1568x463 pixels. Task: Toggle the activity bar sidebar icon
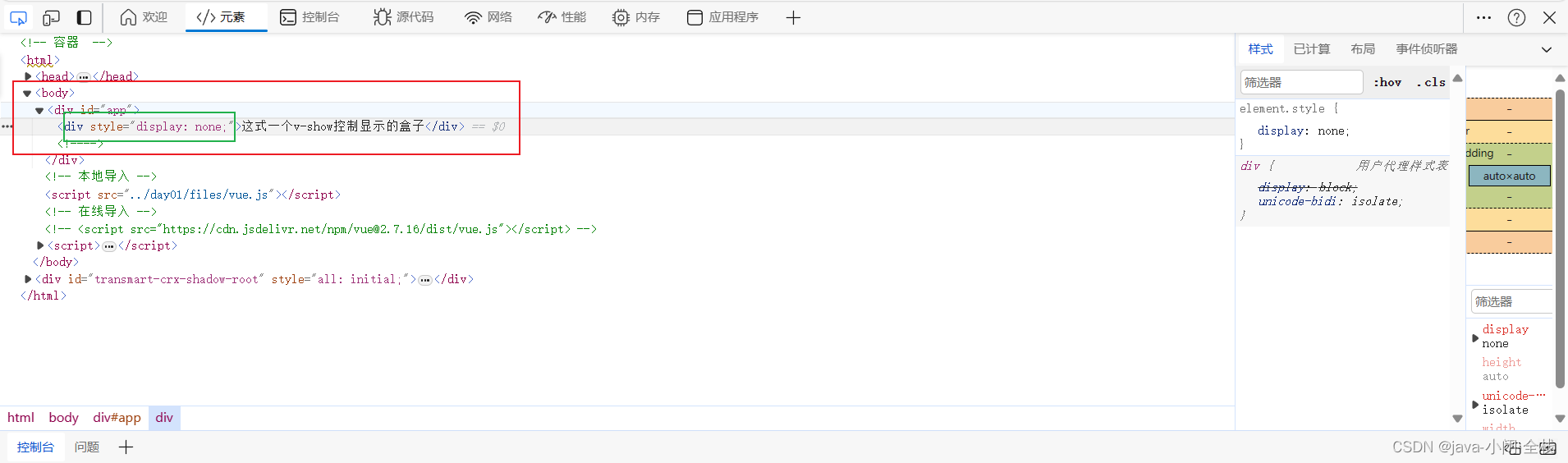[84, 17]
